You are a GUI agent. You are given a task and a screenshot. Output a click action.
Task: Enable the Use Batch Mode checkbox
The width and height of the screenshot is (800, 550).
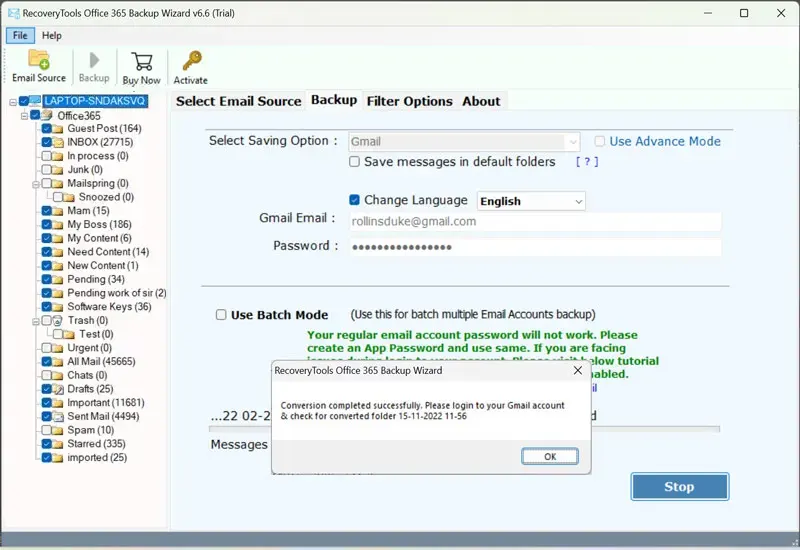[221, 315]
